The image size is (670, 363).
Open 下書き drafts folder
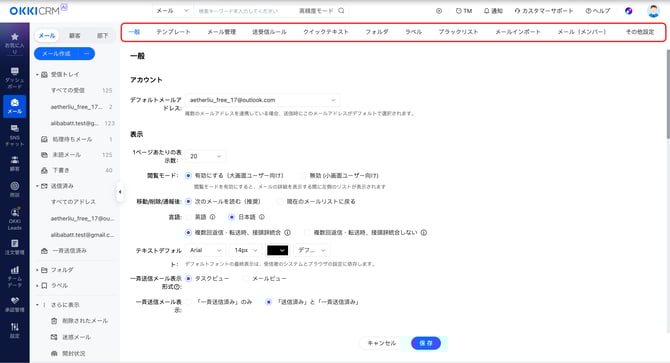60,170
